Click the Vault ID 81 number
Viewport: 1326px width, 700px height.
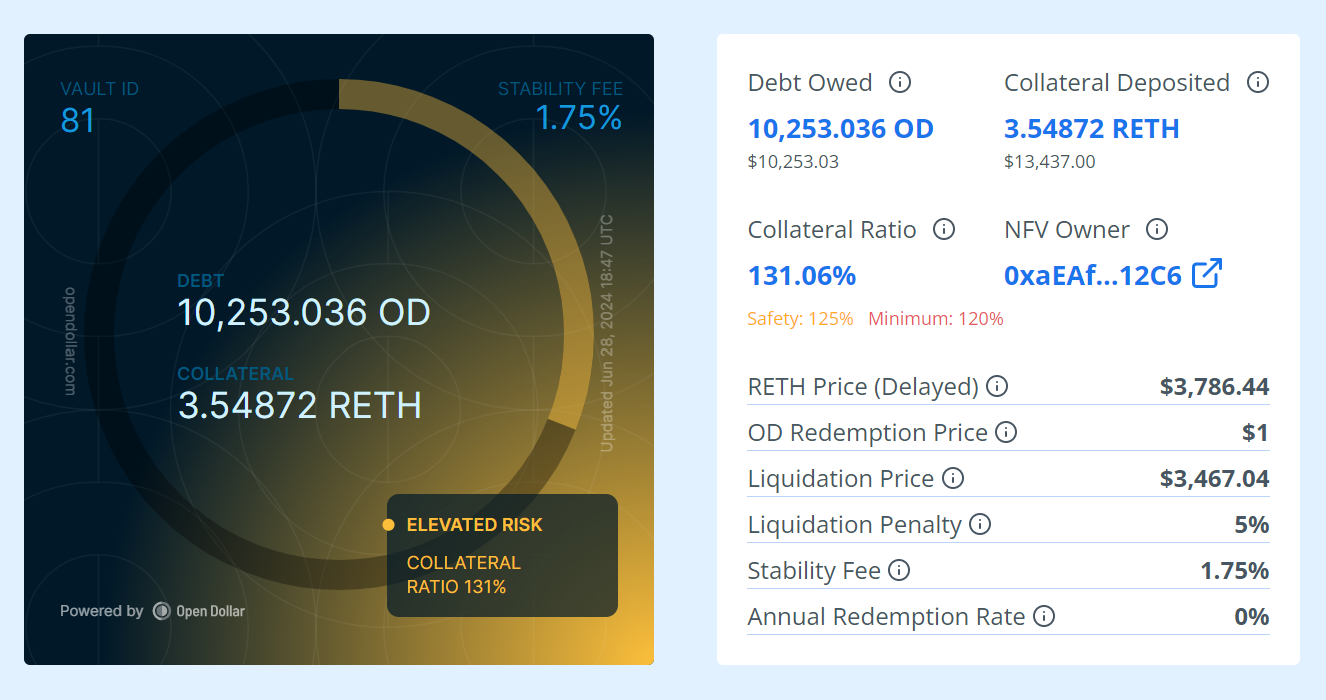coord(78,120)
